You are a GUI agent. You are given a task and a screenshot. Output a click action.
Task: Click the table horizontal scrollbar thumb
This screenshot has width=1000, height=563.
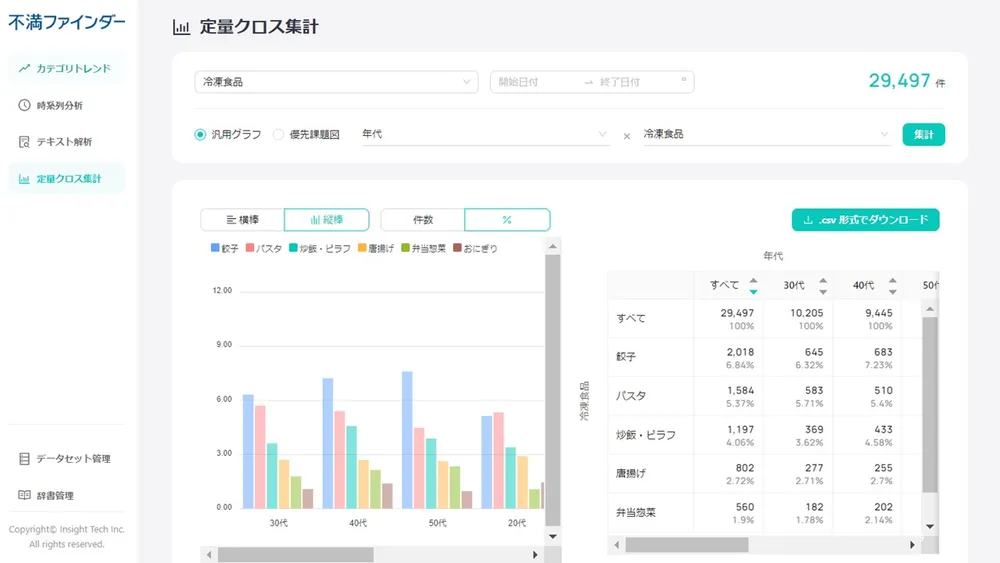[687, 545]
